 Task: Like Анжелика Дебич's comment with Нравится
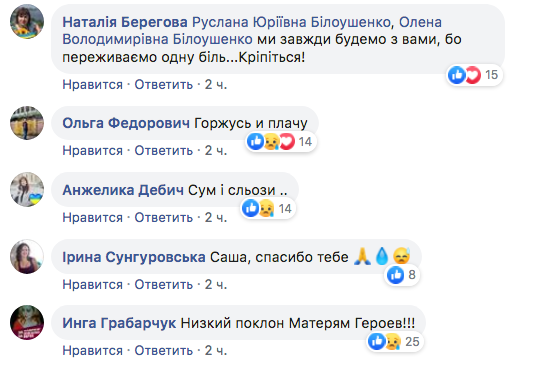[93, 218]
